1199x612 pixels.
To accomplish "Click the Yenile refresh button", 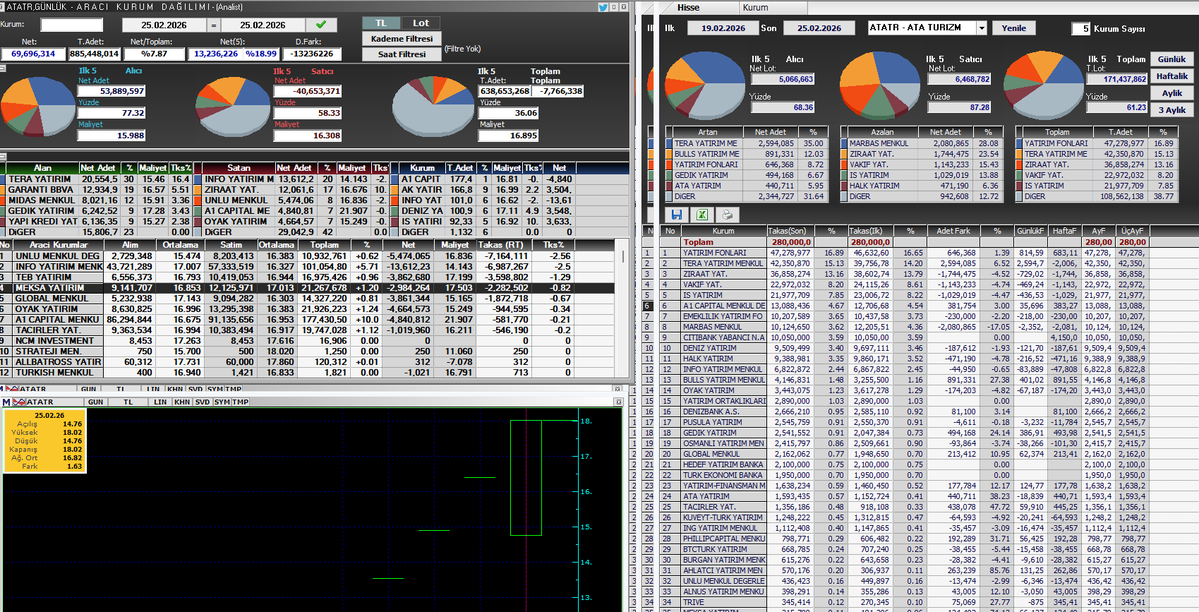I will click(1013, 28).
